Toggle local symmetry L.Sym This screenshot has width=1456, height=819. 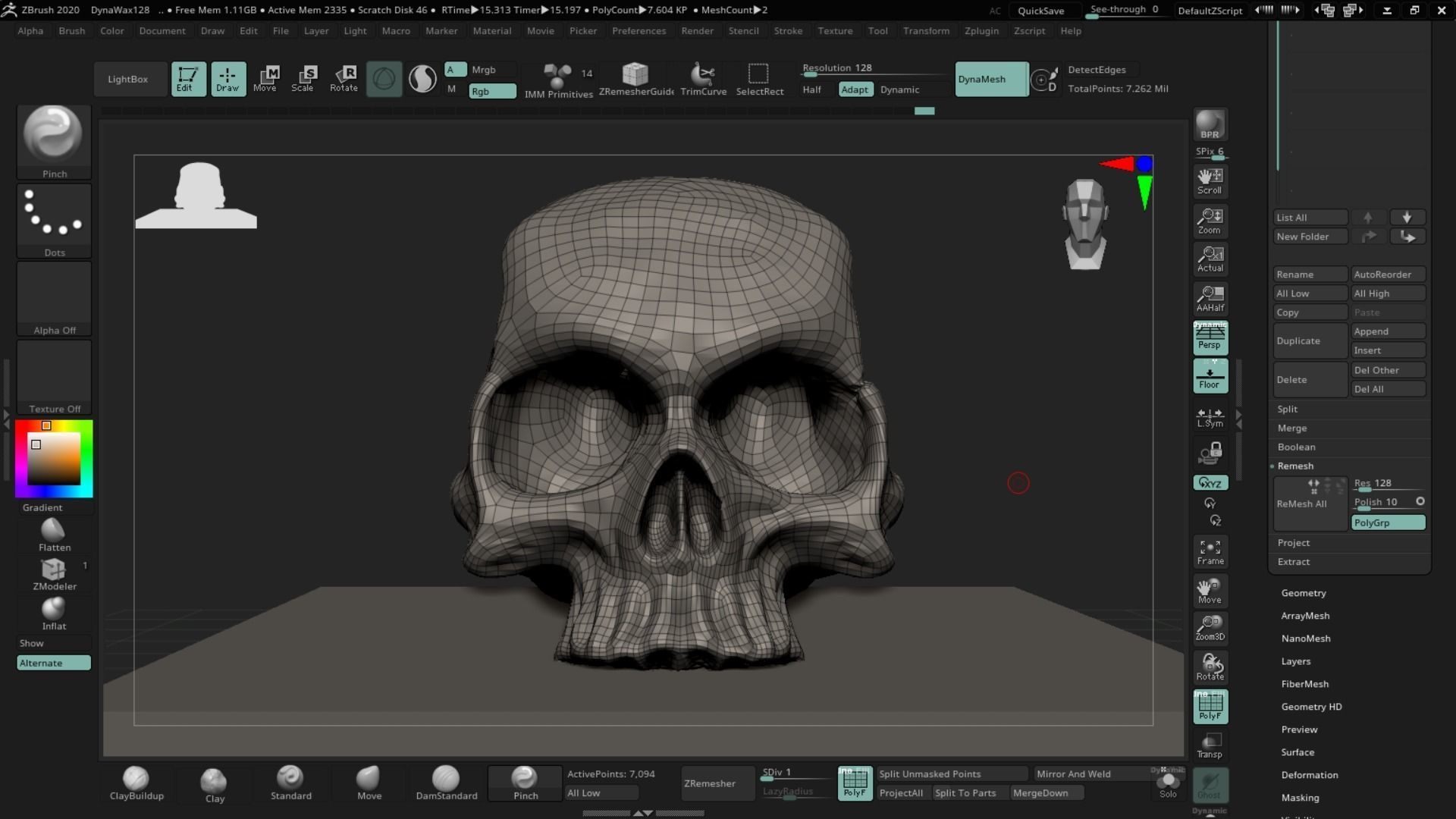point(1210,417)
